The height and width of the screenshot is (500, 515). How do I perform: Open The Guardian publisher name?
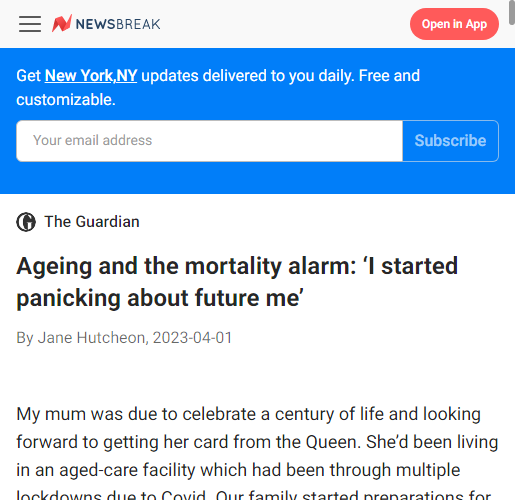pyautogui.click(x=92, y=222)
